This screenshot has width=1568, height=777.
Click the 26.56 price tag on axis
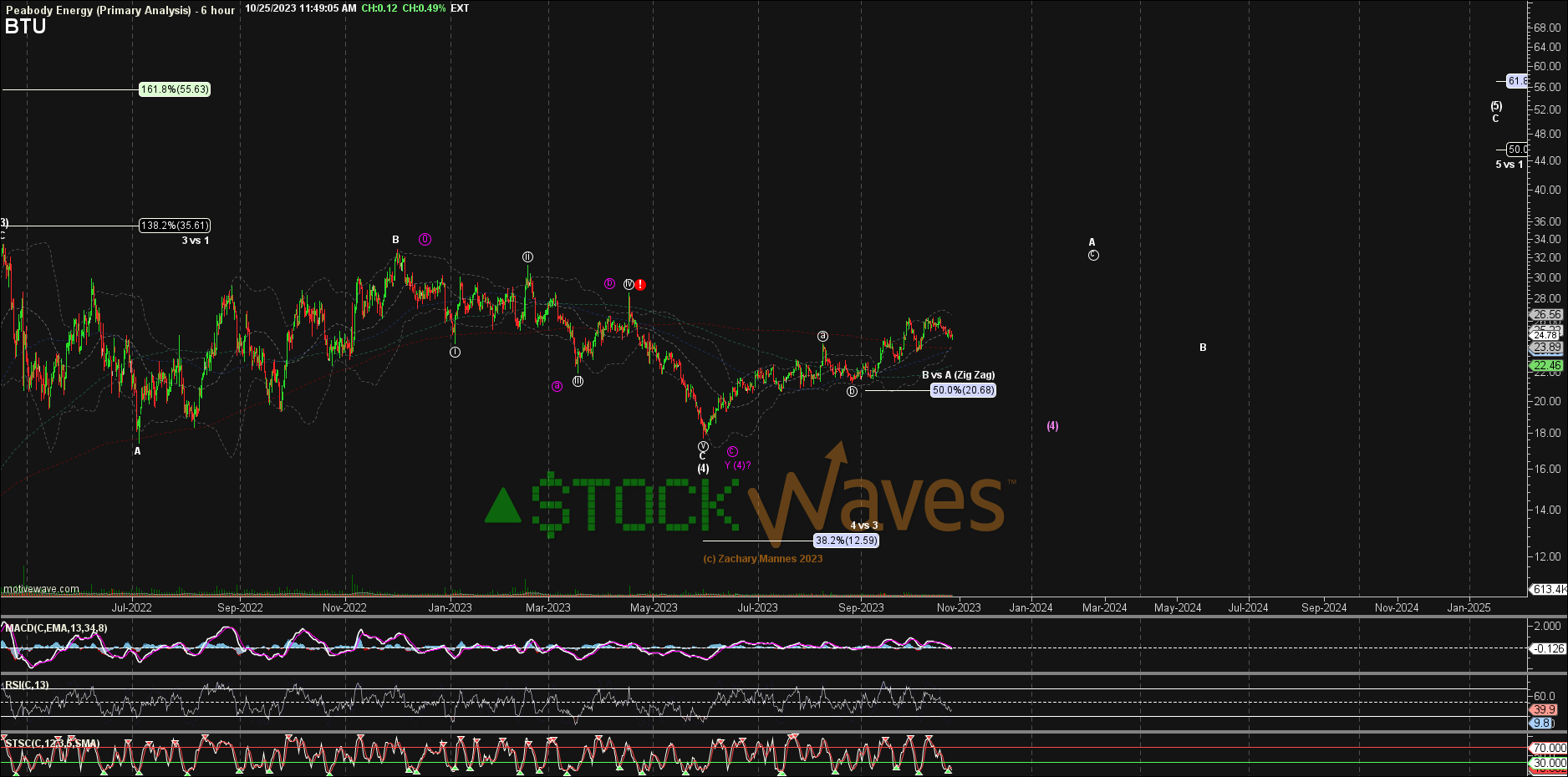(1547, 315)
